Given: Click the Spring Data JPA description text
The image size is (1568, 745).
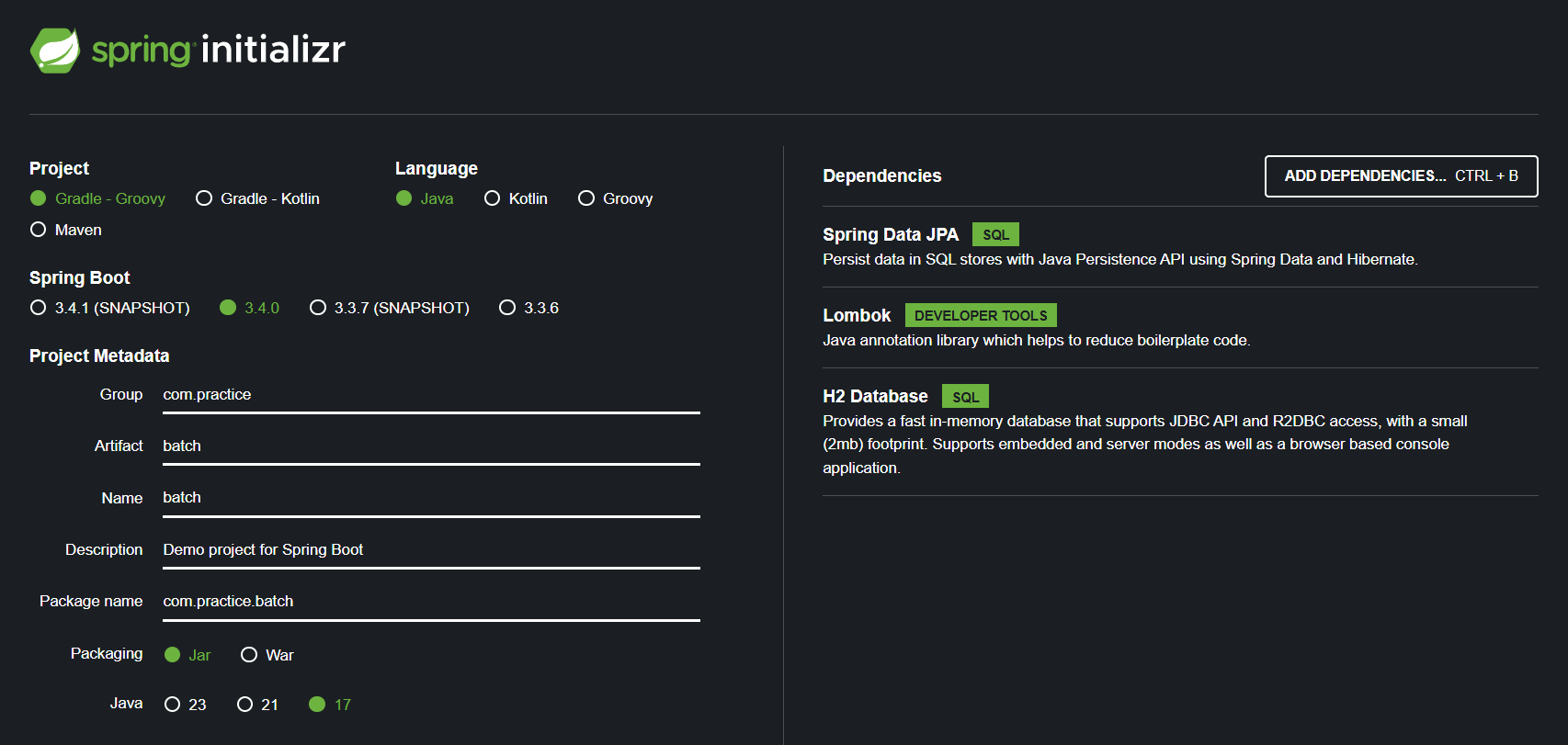Looking at the screenshot, I should click(x=1119, y=260).
